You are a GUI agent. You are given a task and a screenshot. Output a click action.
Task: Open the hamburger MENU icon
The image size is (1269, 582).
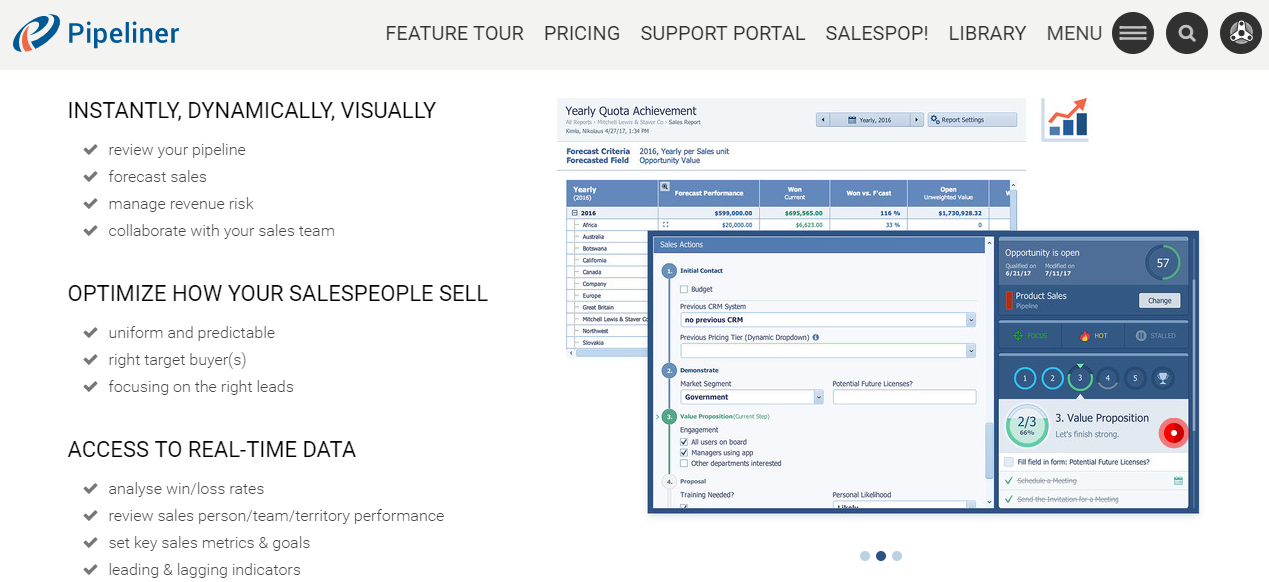pos(1132,33)
